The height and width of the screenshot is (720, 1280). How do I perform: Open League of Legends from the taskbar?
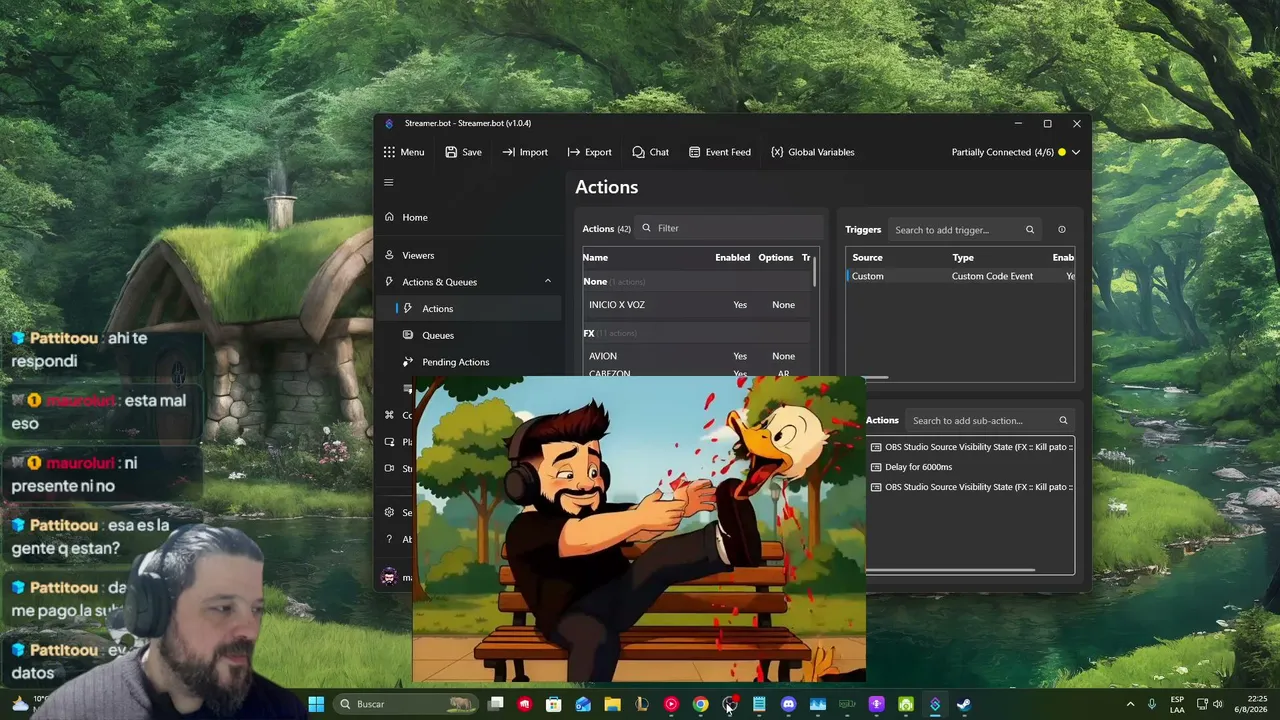(641, 704)
